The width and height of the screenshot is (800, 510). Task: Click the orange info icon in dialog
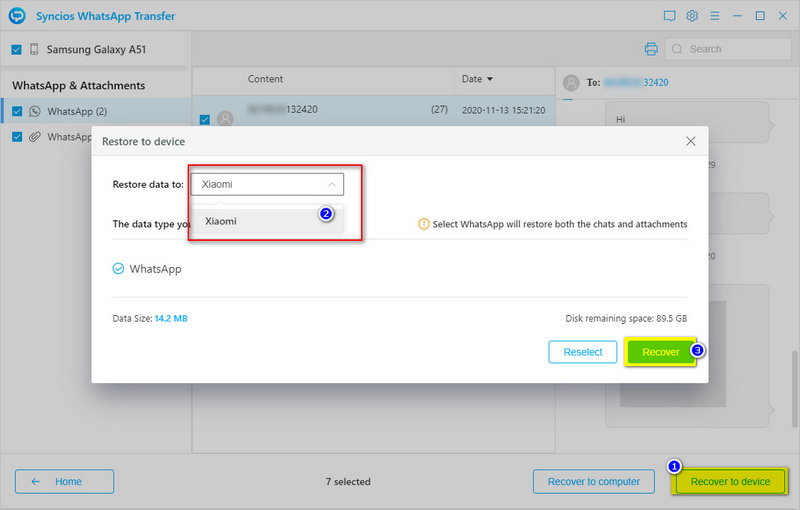[x=423, y=224]
